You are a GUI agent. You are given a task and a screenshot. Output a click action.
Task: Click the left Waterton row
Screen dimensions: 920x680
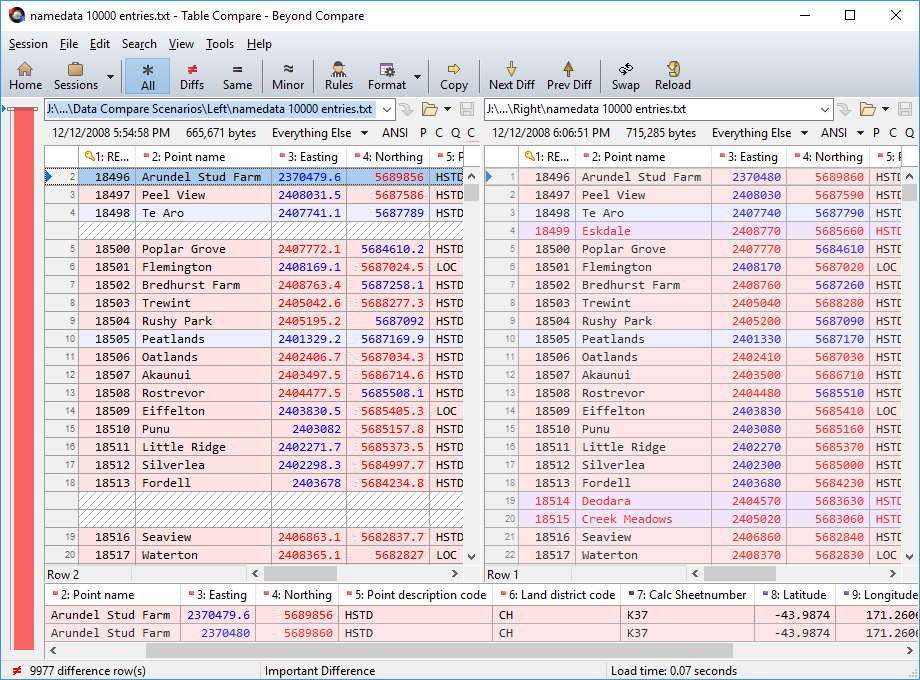coord(254,555)
